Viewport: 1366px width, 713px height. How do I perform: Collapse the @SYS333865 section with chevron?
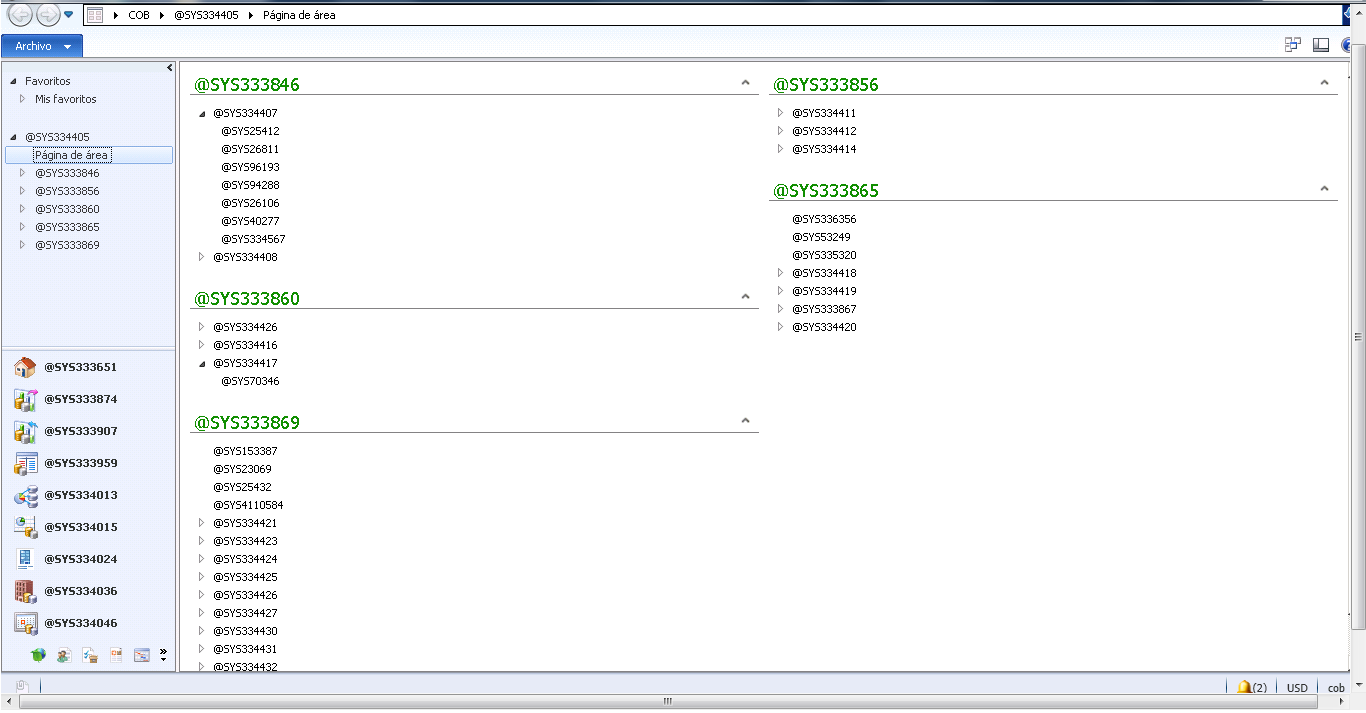click(x=1324, y=189)
